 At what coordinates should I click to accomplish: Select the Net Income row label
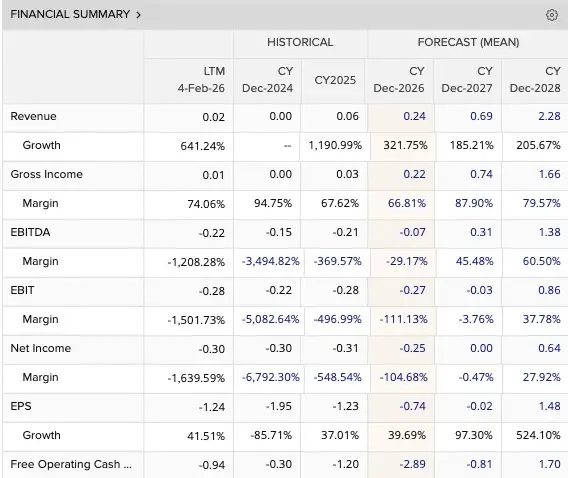pyautogui.click(x=41, y=348)
